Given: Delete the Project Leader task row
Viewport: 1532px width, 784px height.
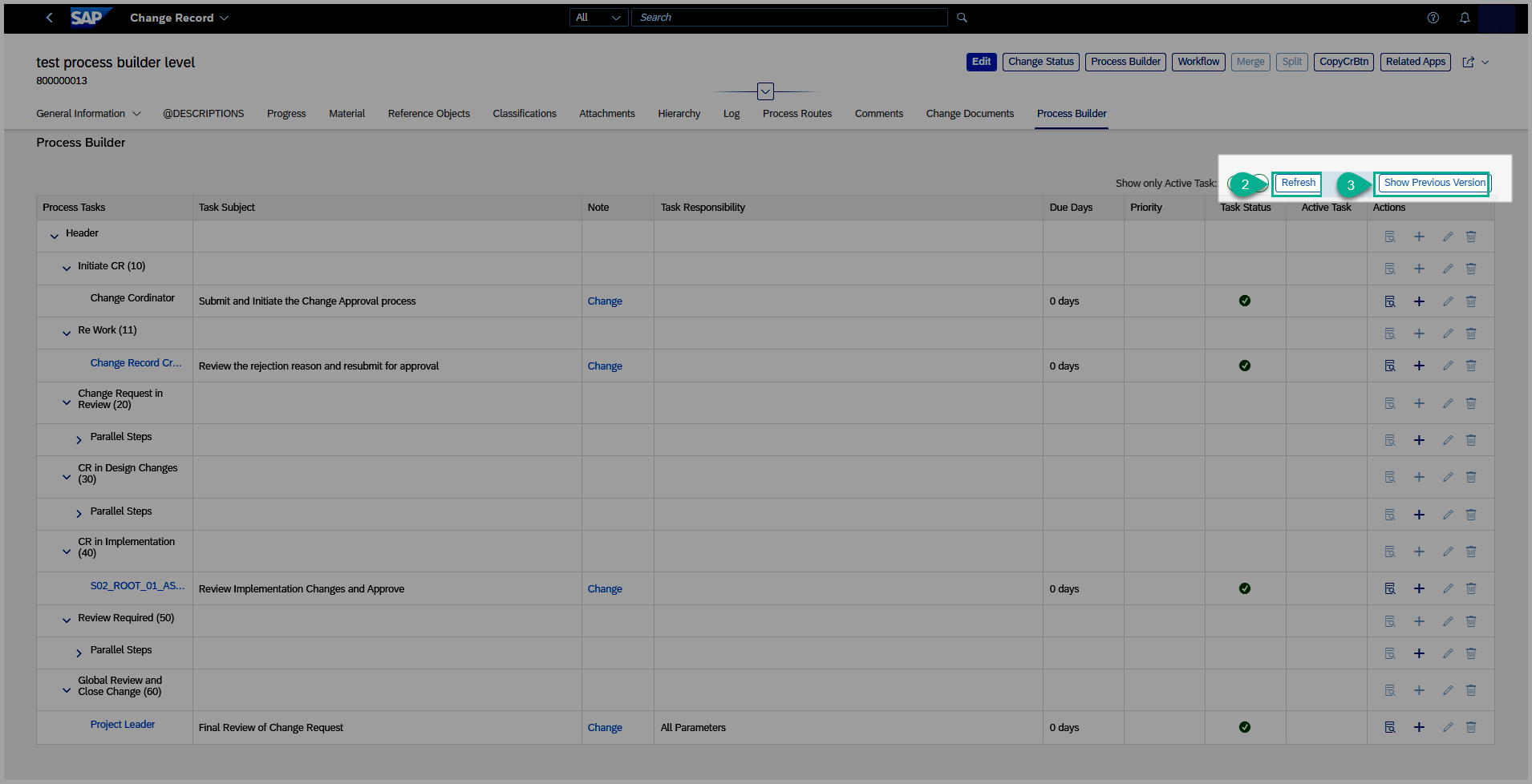Looking at the screenshot, I should (x=1471, y=727).
